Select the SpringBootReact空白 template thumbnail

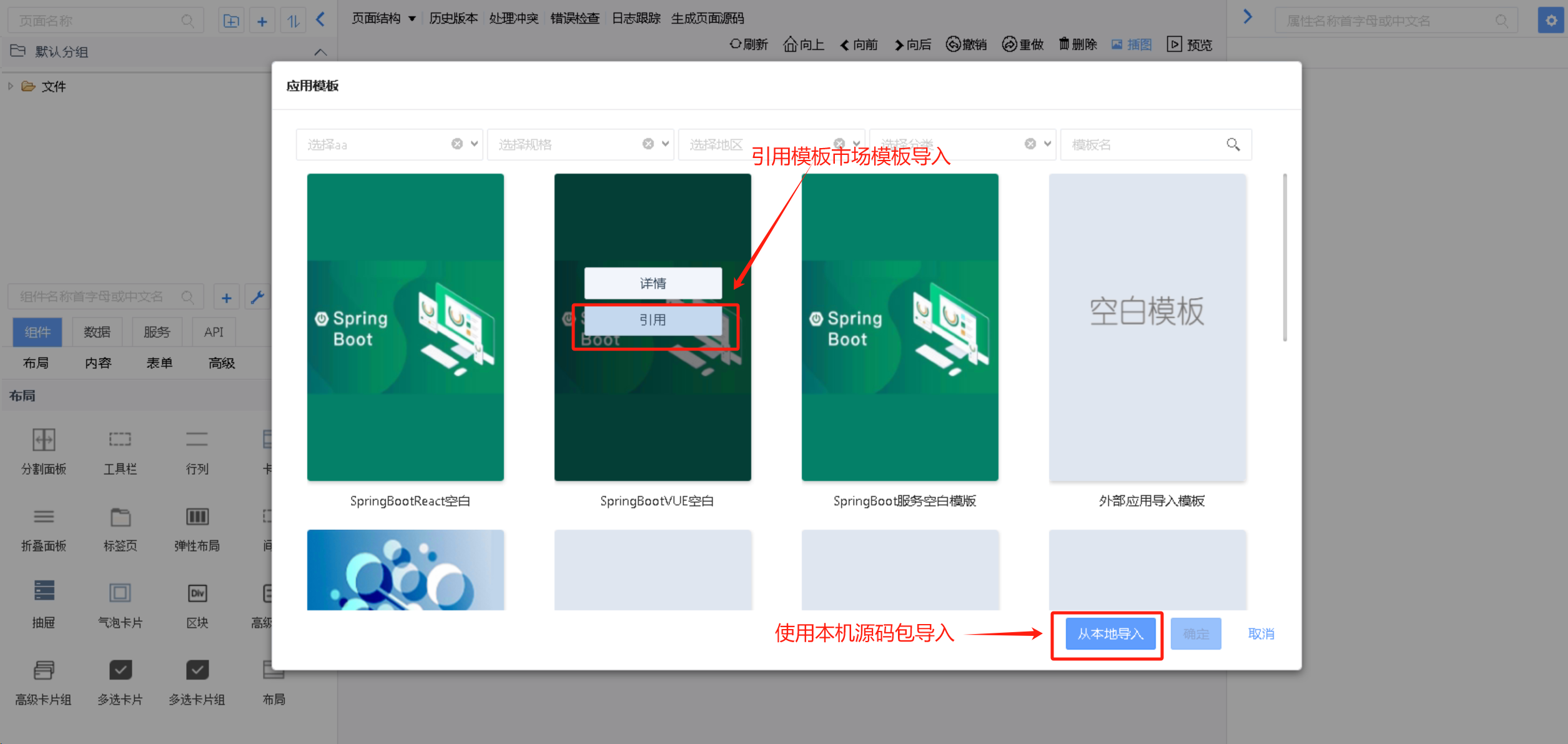[405, 327]
